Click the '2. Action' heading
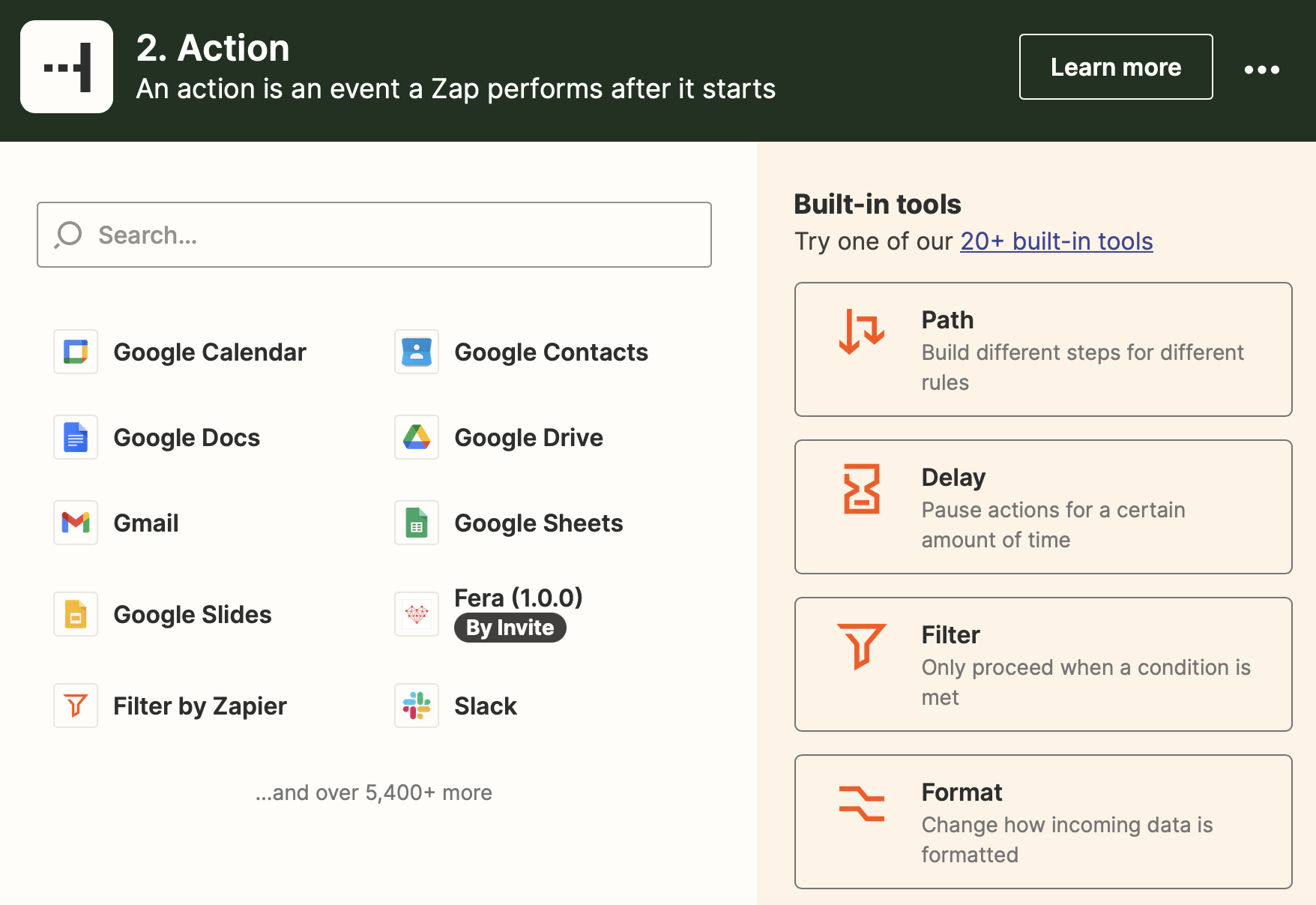Image resolution: width=1316 pixels, height=905 pixels. point(213,48)
